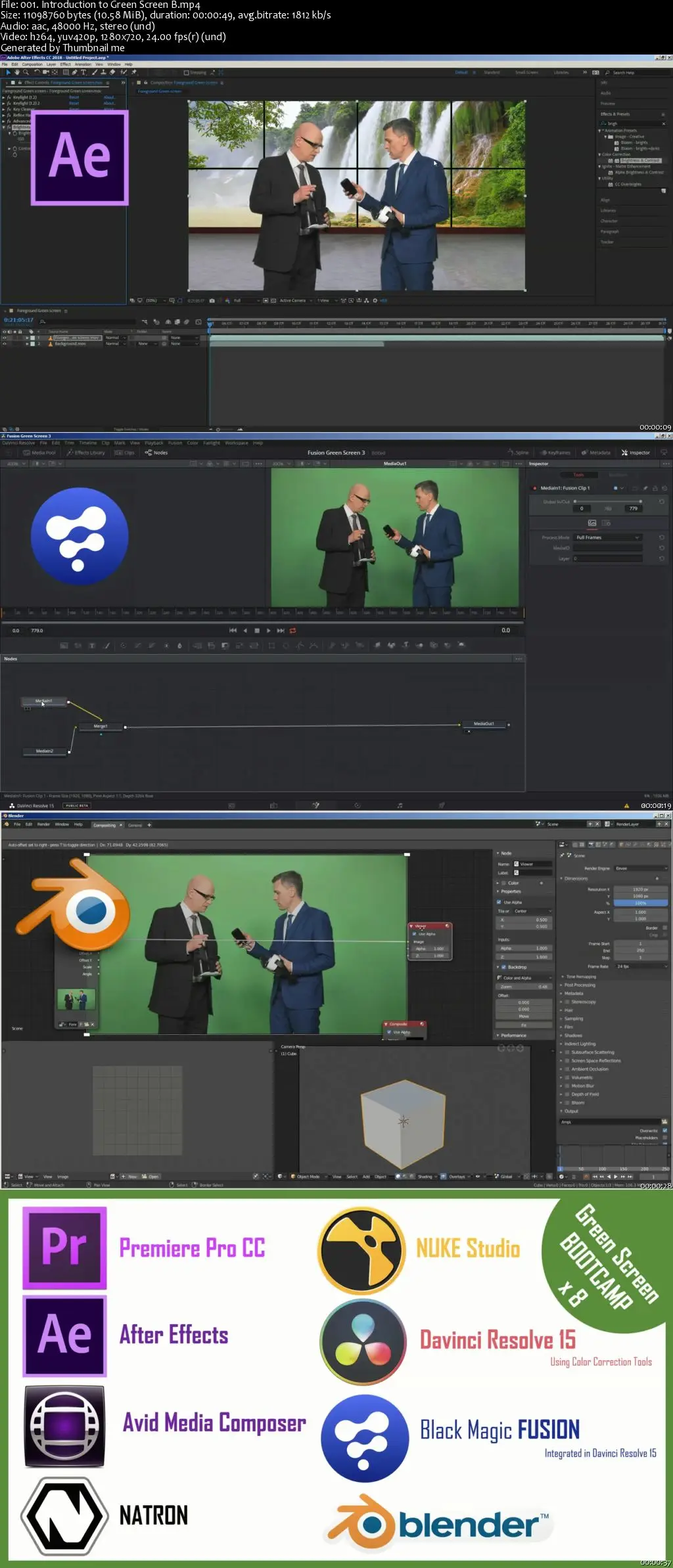Switch to Modifiers tab in Fusion Inspector

click(617, 474)
